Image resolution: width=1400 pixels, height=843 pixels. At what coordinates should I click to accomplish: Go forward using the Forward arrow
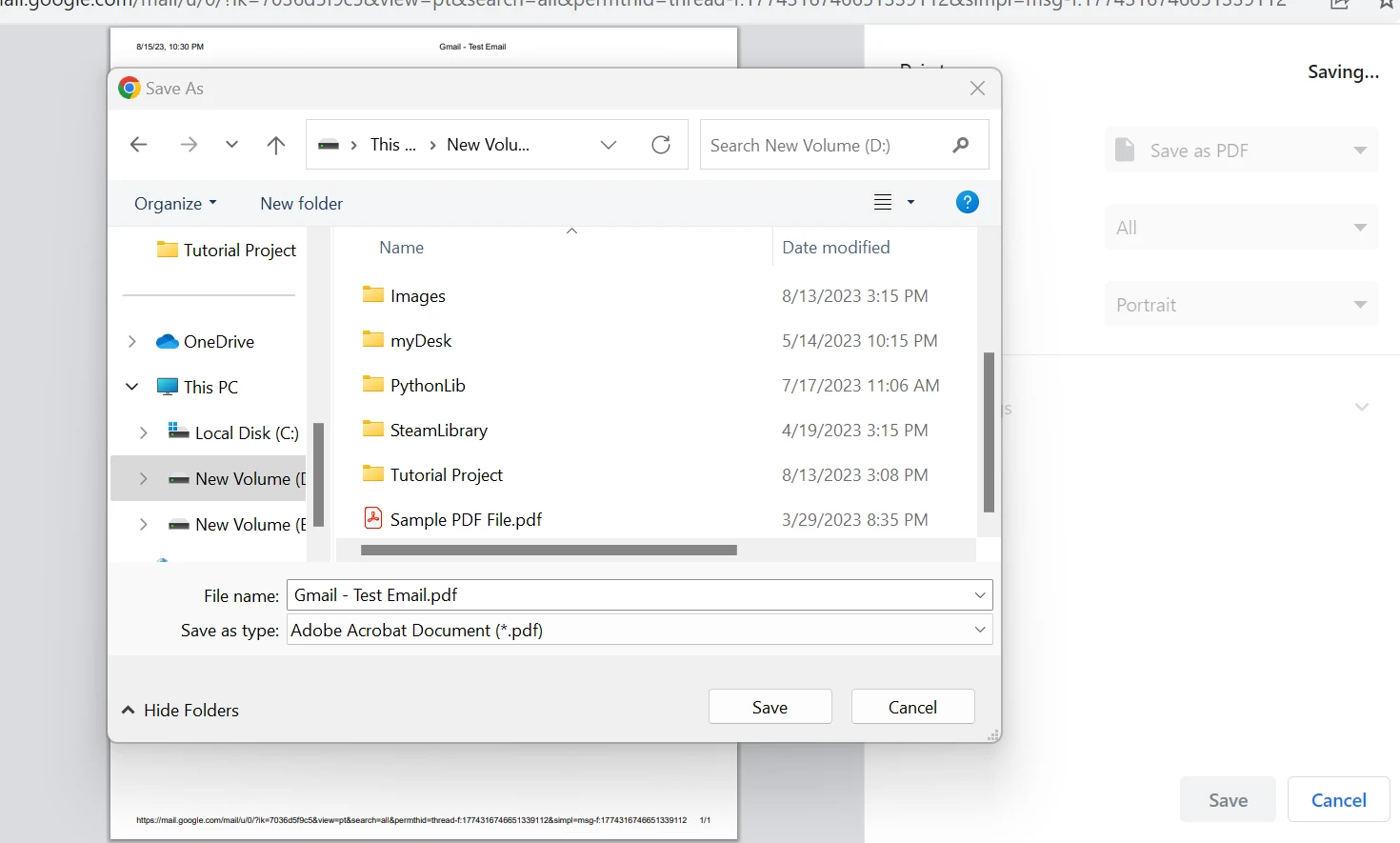pos(189,145)
